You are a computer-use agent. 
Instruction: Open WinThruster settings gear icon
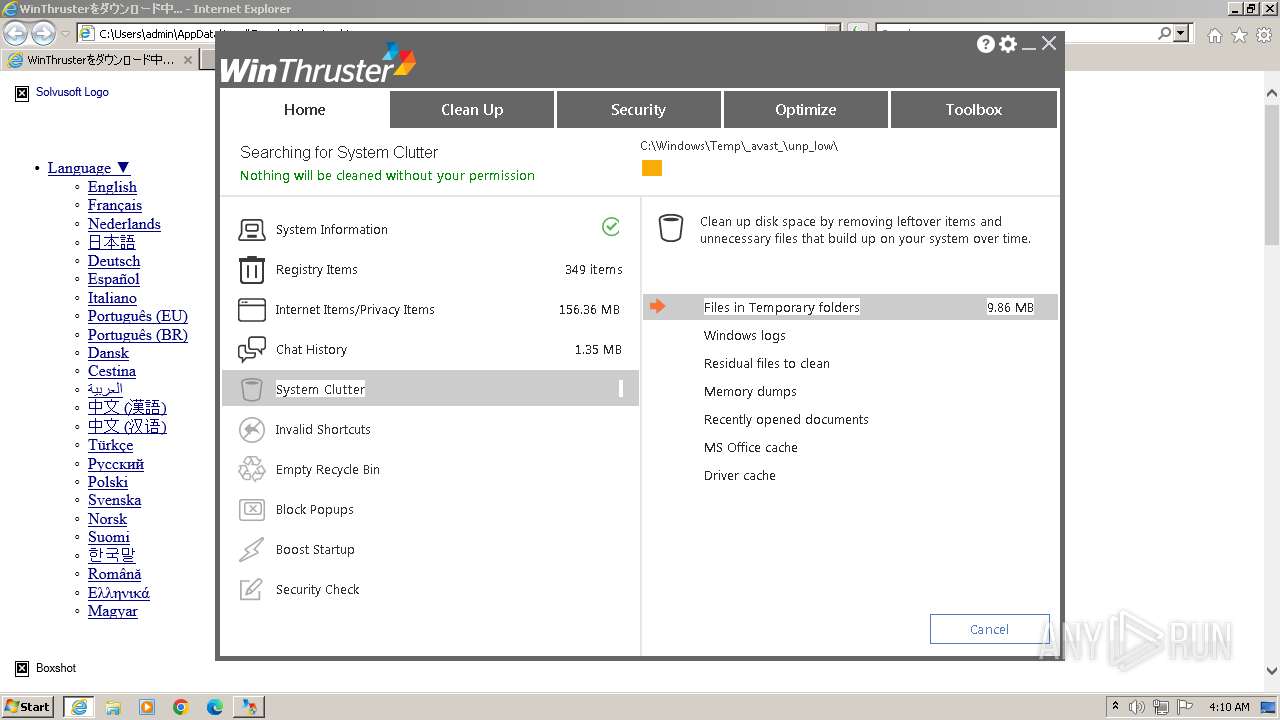[x=1008, y=44]
